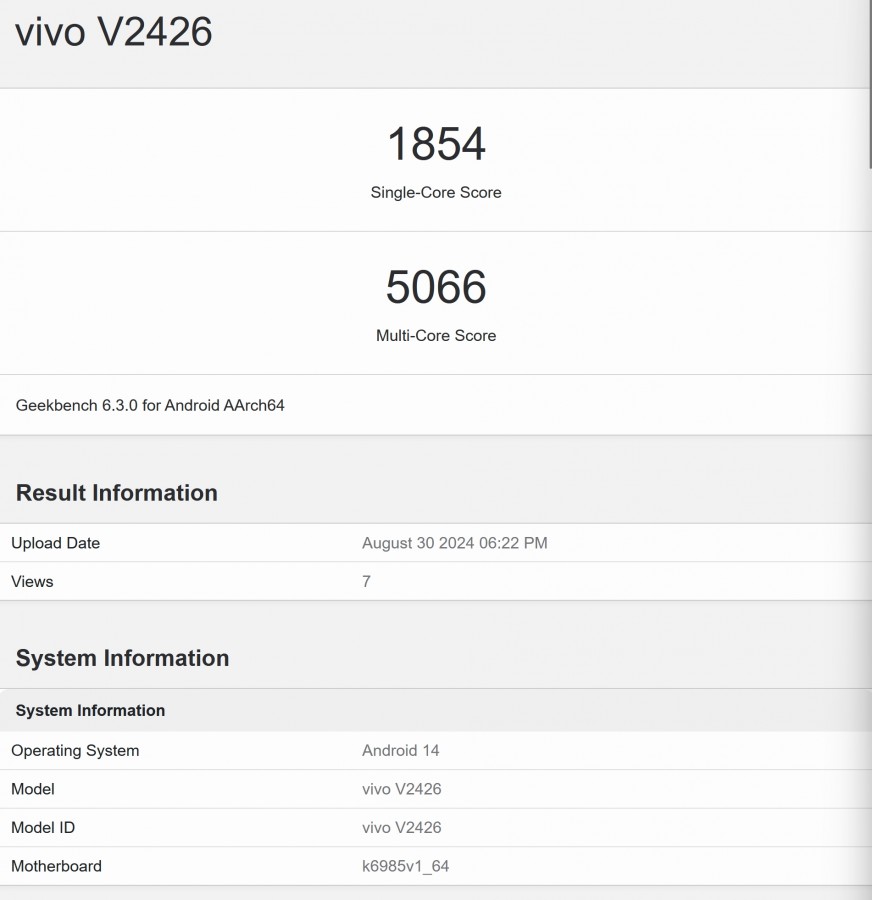Select the Model ID row label
The width and height of the screenshot is (872, 900).
click(43, 827)
